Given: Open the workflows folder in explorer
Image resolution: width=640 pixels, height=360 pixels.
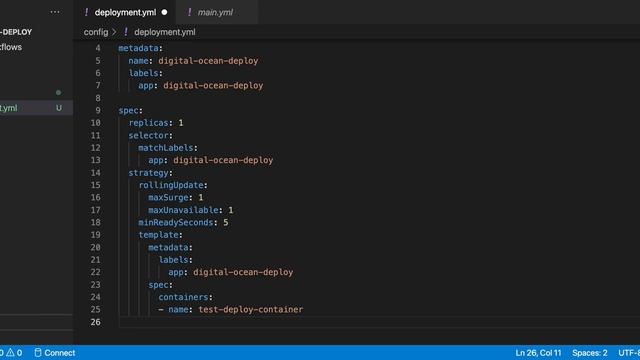Looking at the screenshot, I should click(x=11, y=47).
